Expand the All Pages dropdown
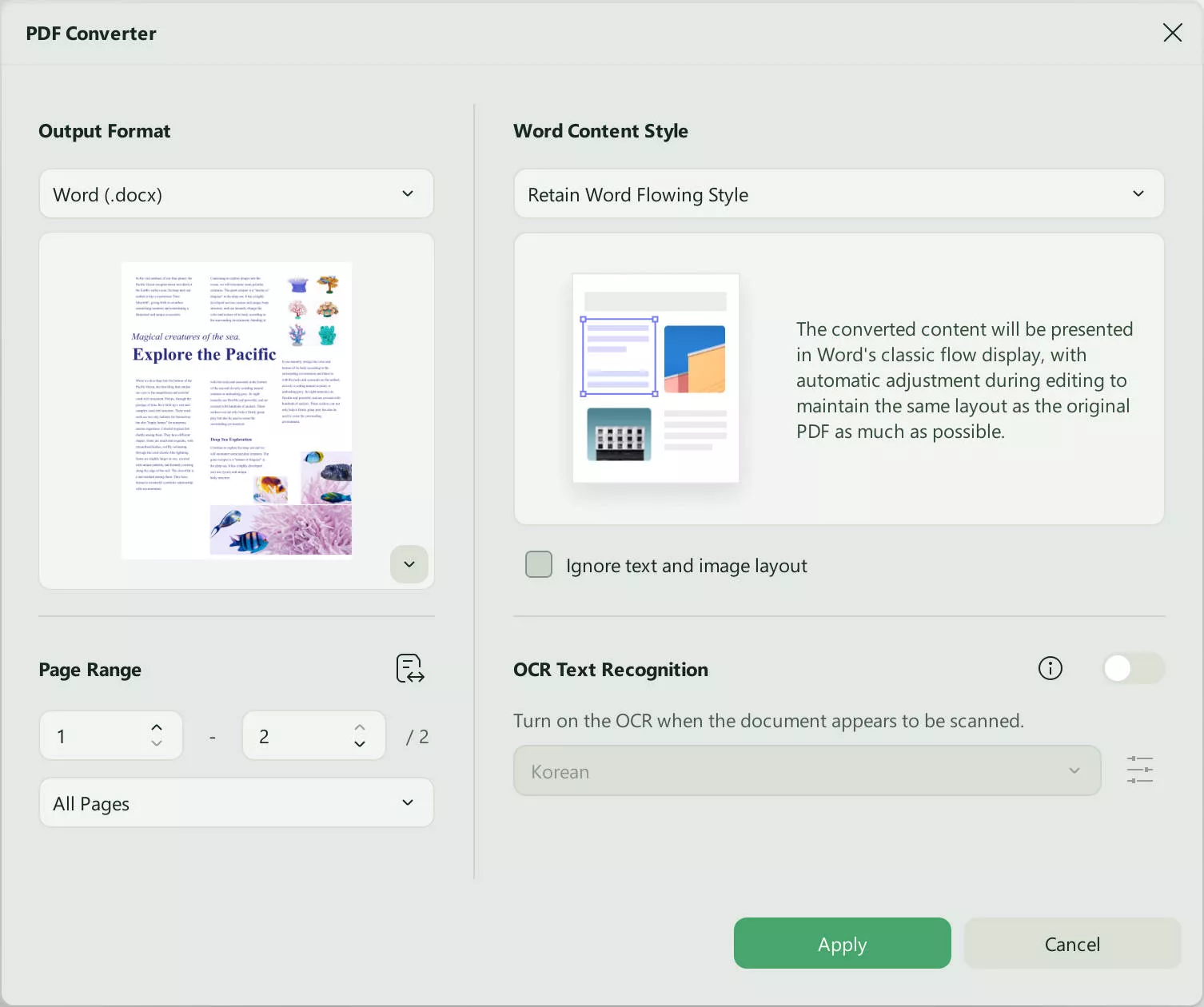 (236, 802)
